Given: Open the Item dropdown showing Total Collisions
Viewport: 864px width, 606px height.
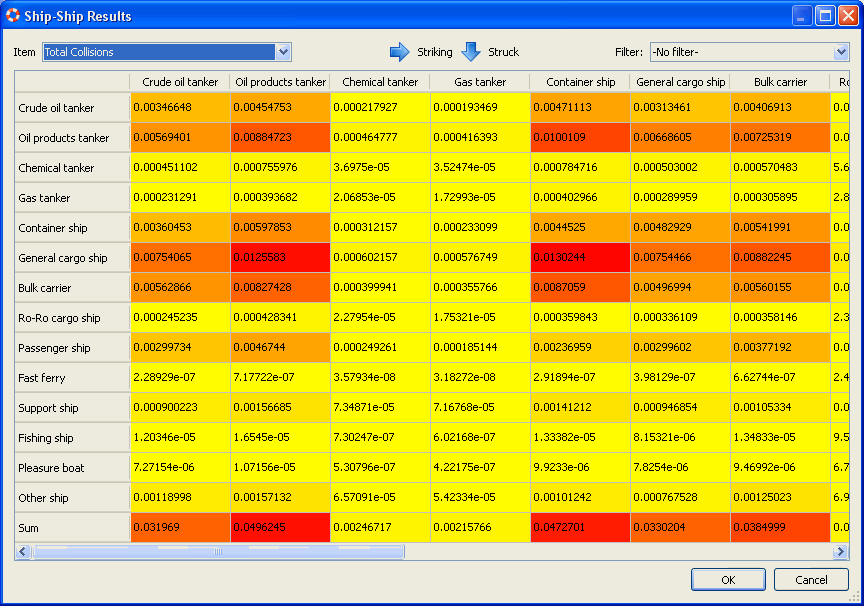Looking at the screenshot, I should point(283,52).
